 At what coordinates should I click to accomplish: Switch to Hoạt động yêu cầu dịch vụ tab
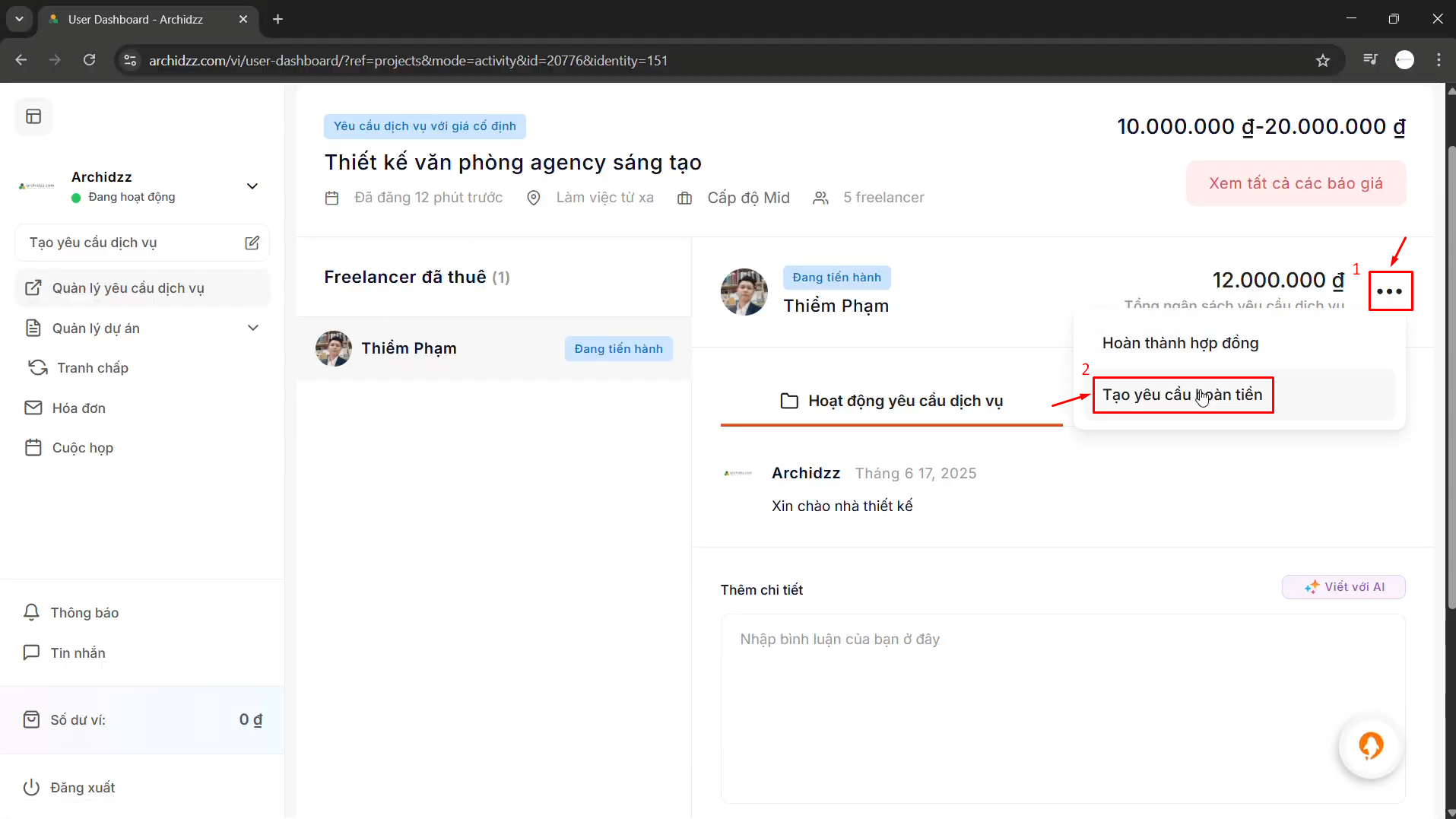pyautogui.click(x=891, y=401)
